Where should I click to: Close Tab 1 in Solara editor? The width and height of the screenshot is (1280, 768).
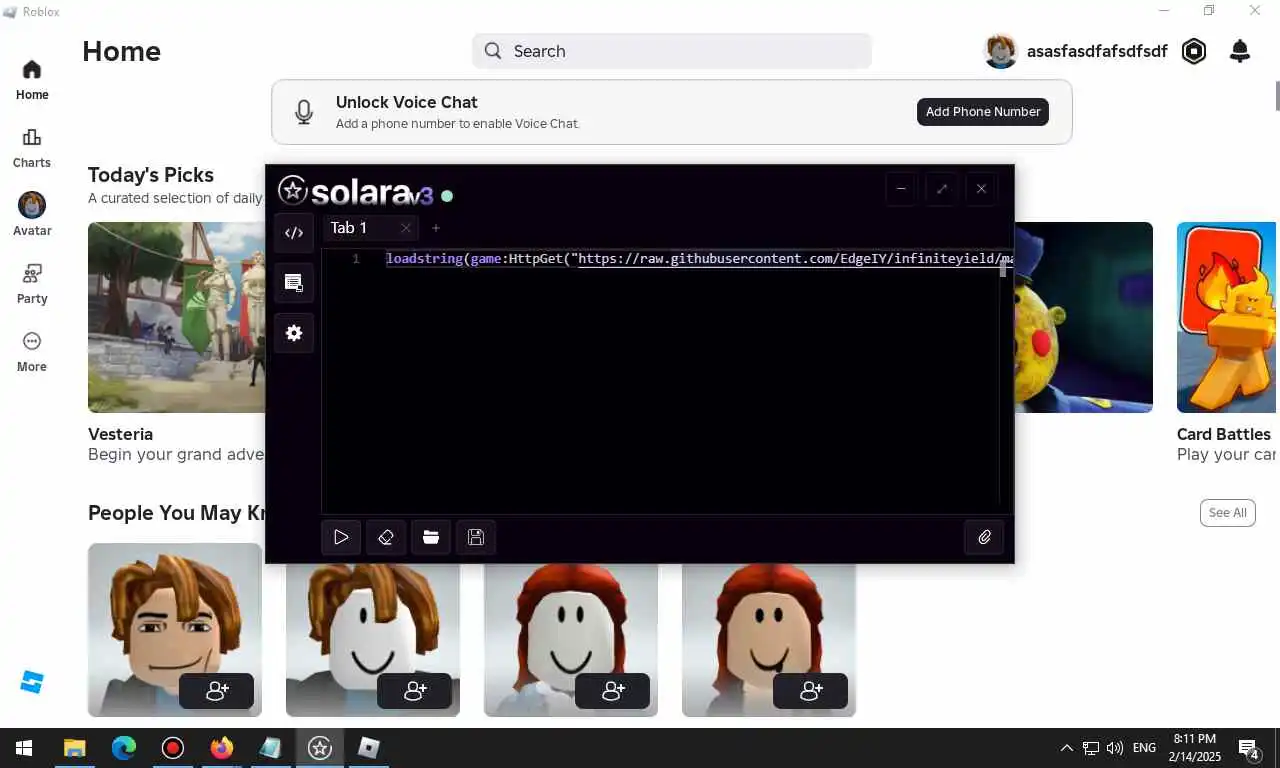405,228
